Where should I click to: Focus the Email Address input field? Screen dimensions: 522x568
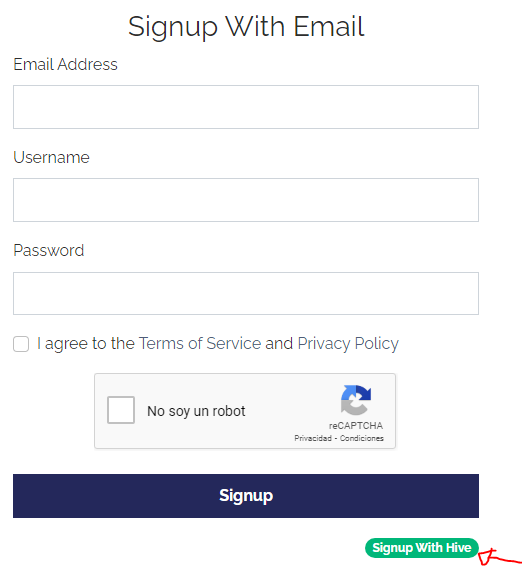246,107
